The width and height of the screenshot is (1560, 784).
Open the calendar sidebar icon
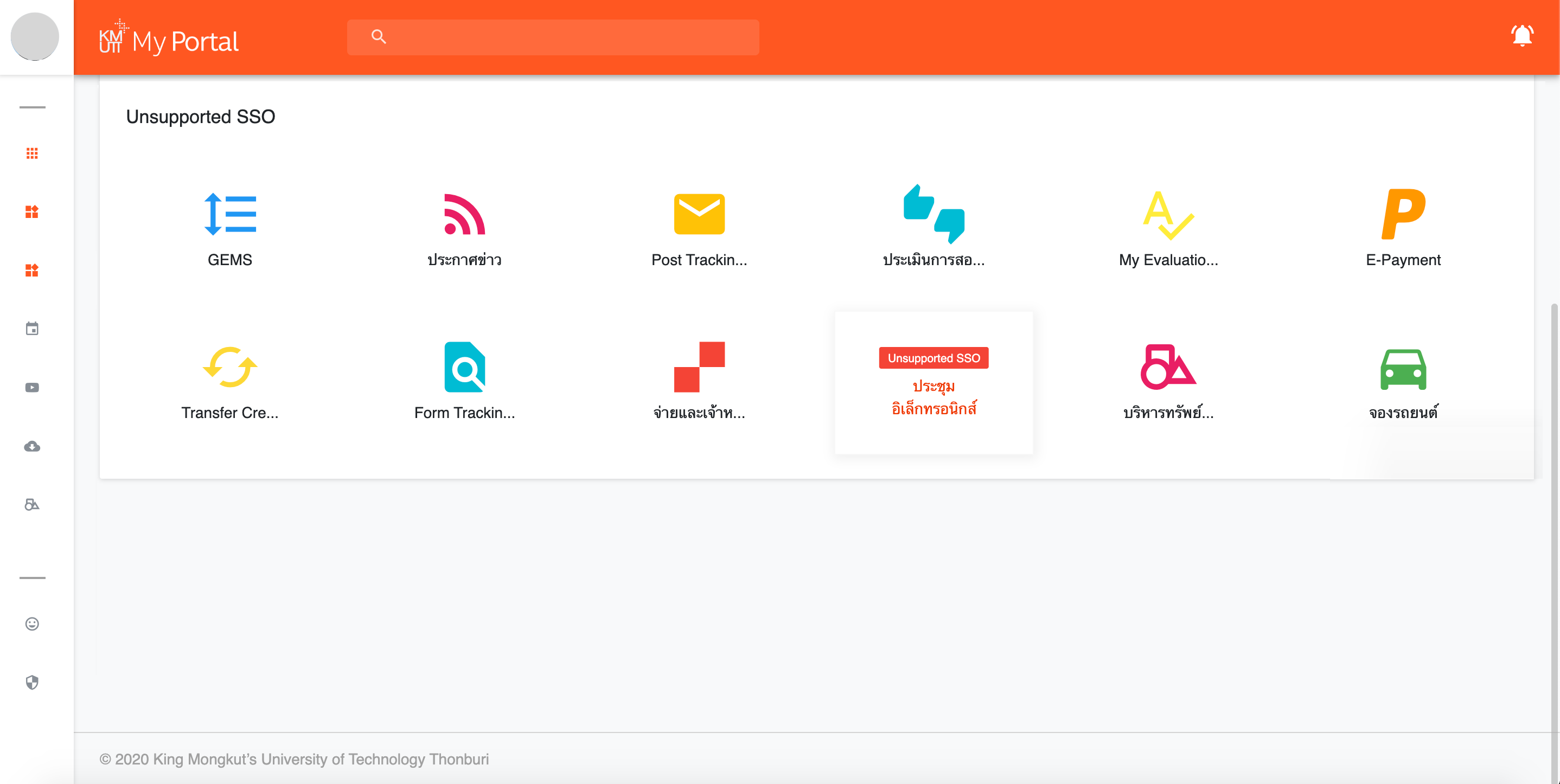pyautogui.click(x=32, y=329)
